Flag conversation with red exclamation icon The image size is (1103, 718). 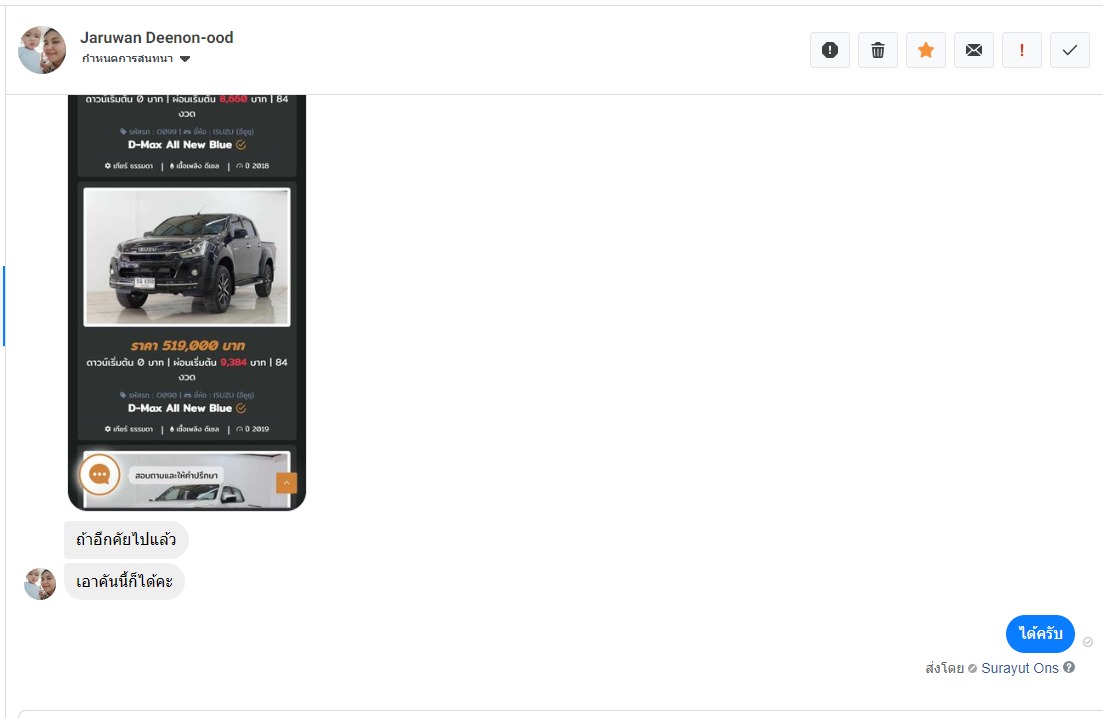[x=1021, y=50]
